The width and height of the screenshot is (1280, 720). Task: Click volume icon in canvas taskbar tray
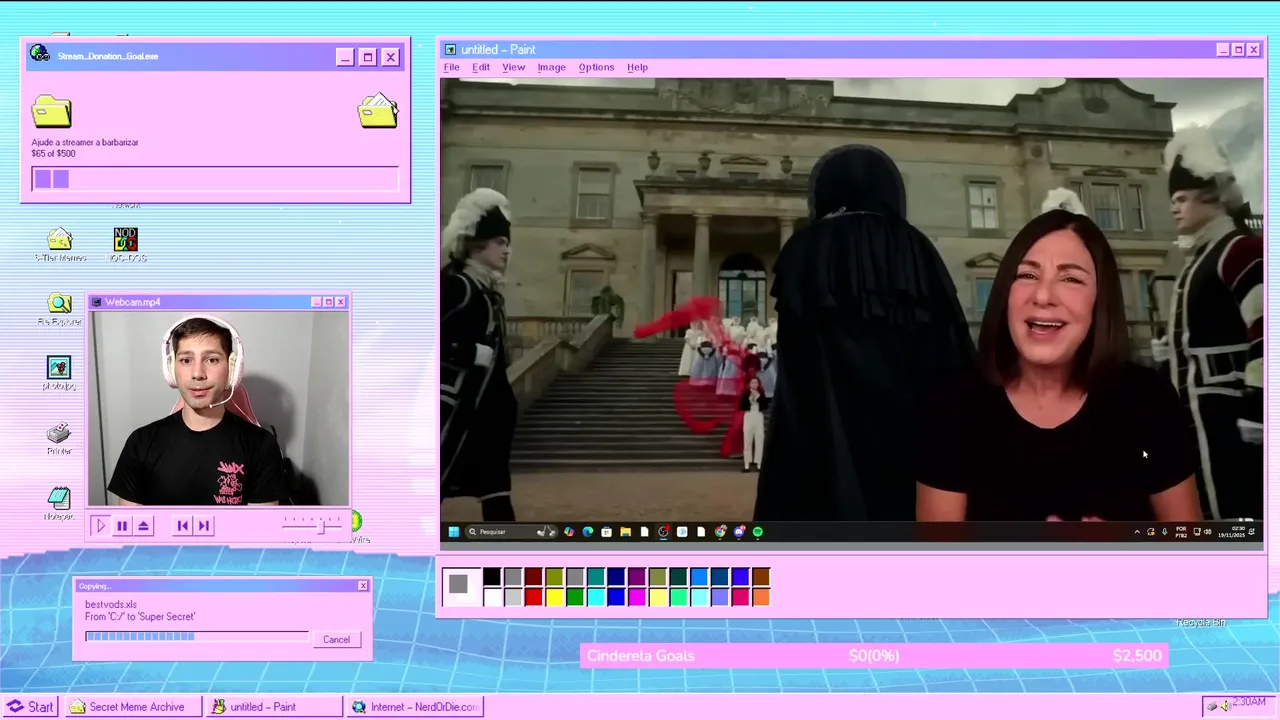[1208, 532]
